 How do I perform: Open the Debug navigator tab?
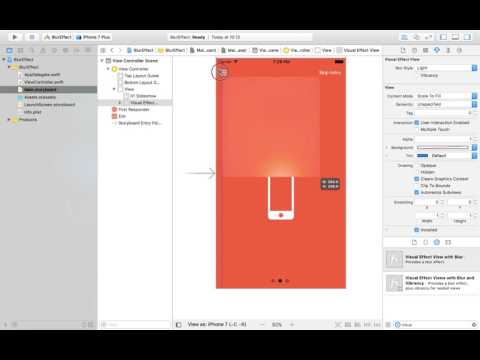click(66, 50)
